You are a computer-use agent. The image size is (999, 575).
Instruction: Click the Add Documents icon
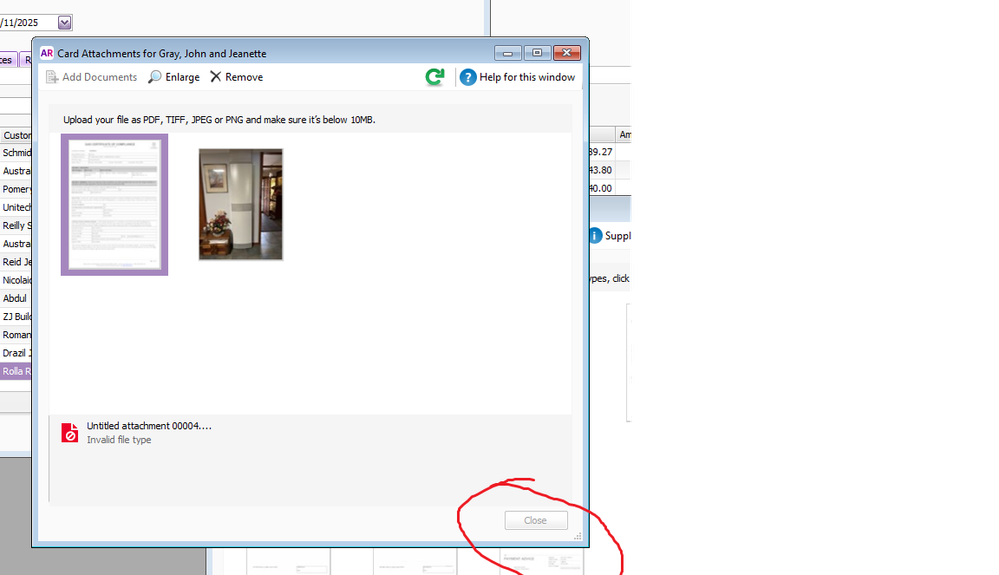(53, 77)
